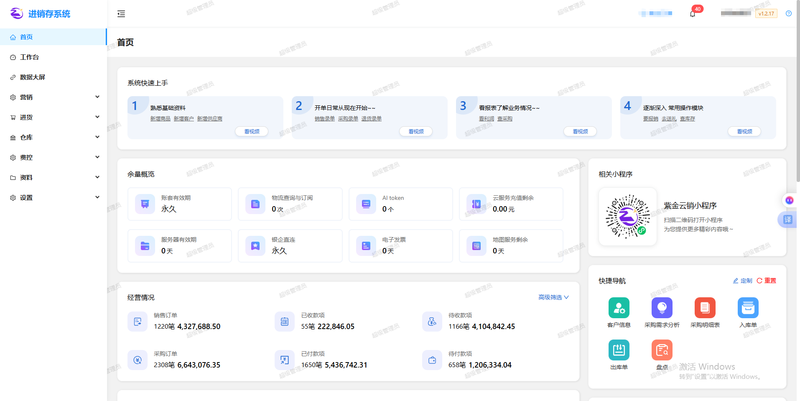
Task: Go to 首页 in the sidebar
Action: click(x=54, y=37)
